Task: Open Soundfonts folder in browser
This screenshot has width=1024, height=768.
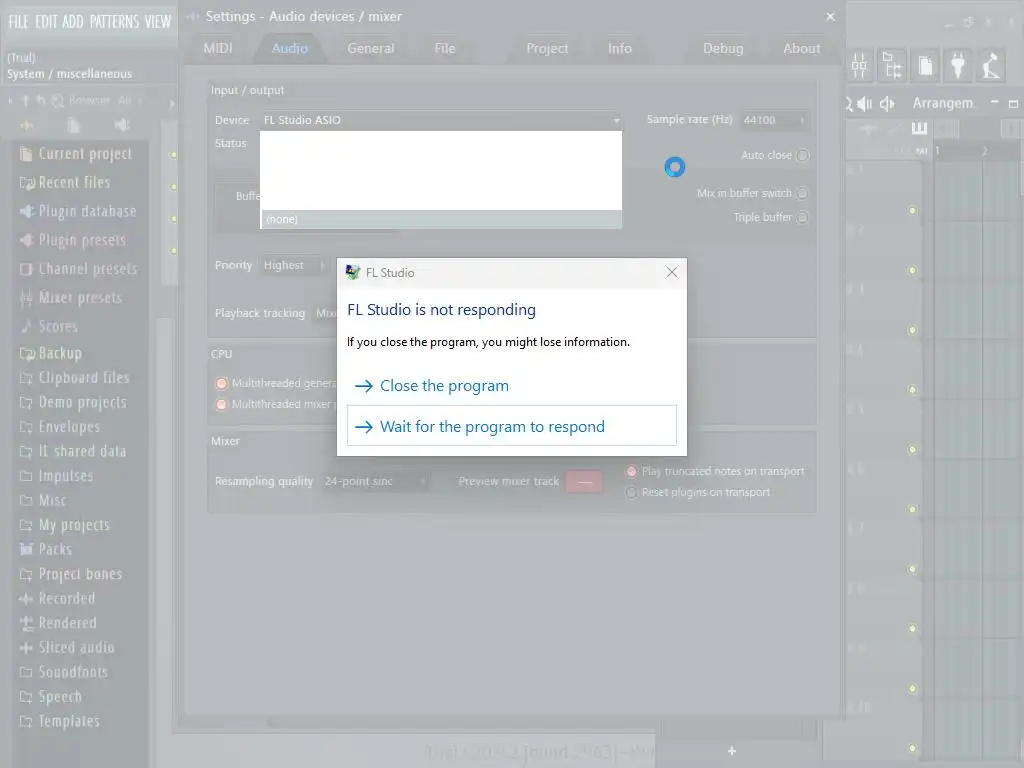Action: click(x=63, y=672)
